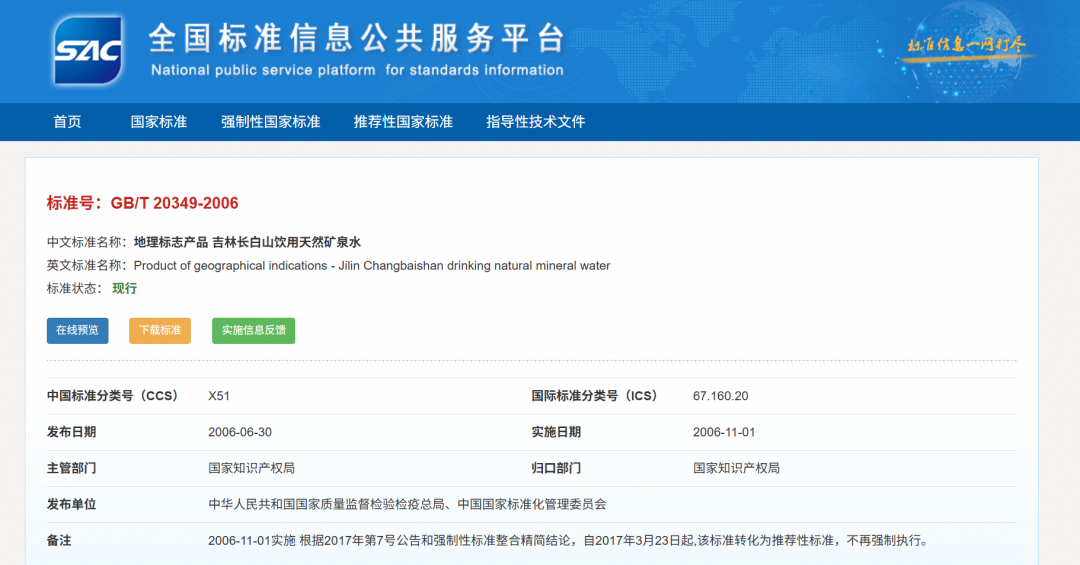
Task: Go to the 首页 home tab
Action: 67,122
